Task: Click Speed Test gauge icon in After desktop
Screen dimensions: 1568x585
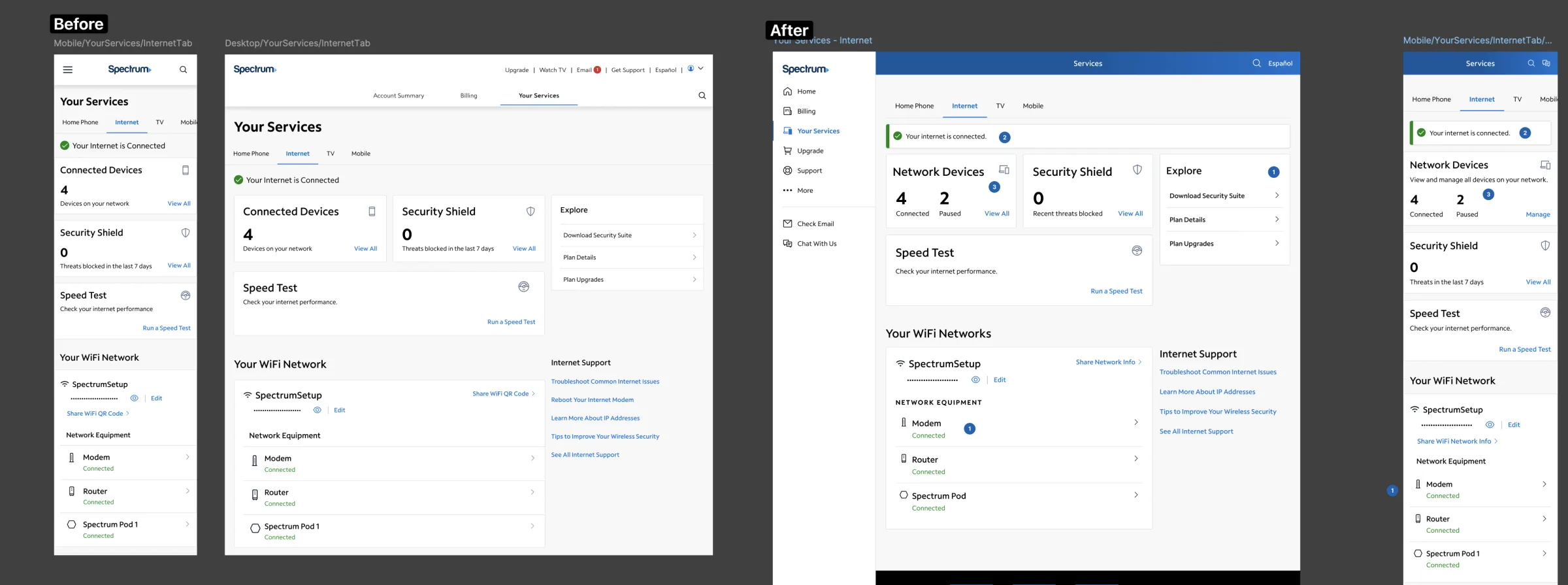Action: 1137,251
